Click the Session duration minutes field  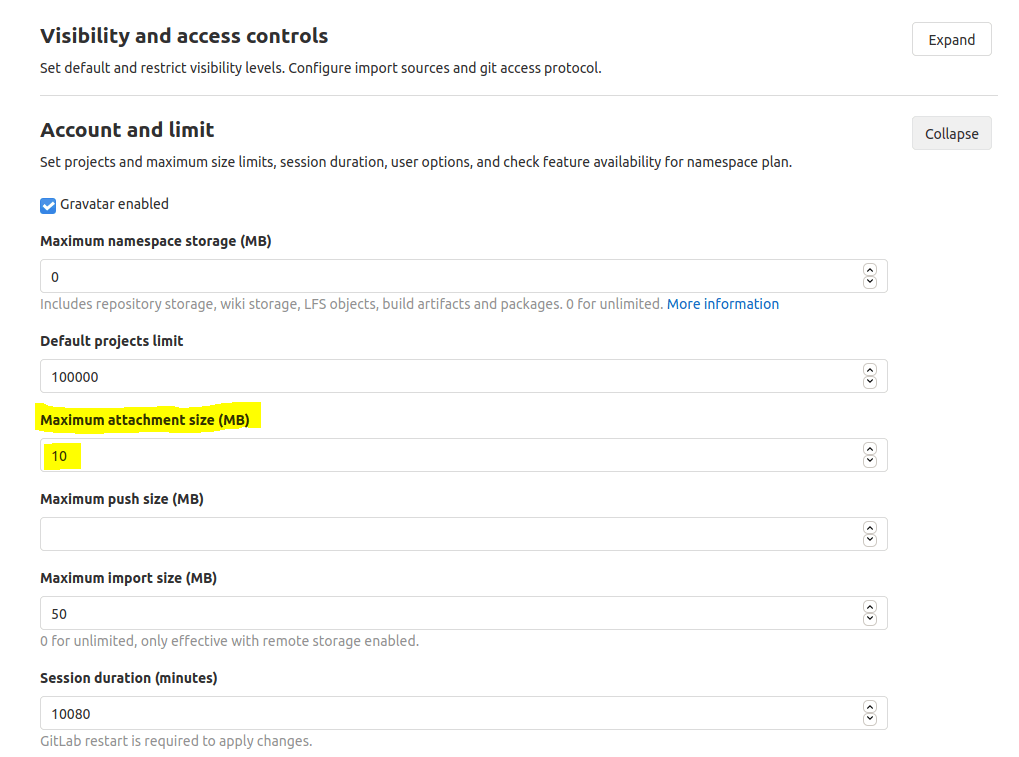click(450, 714)
